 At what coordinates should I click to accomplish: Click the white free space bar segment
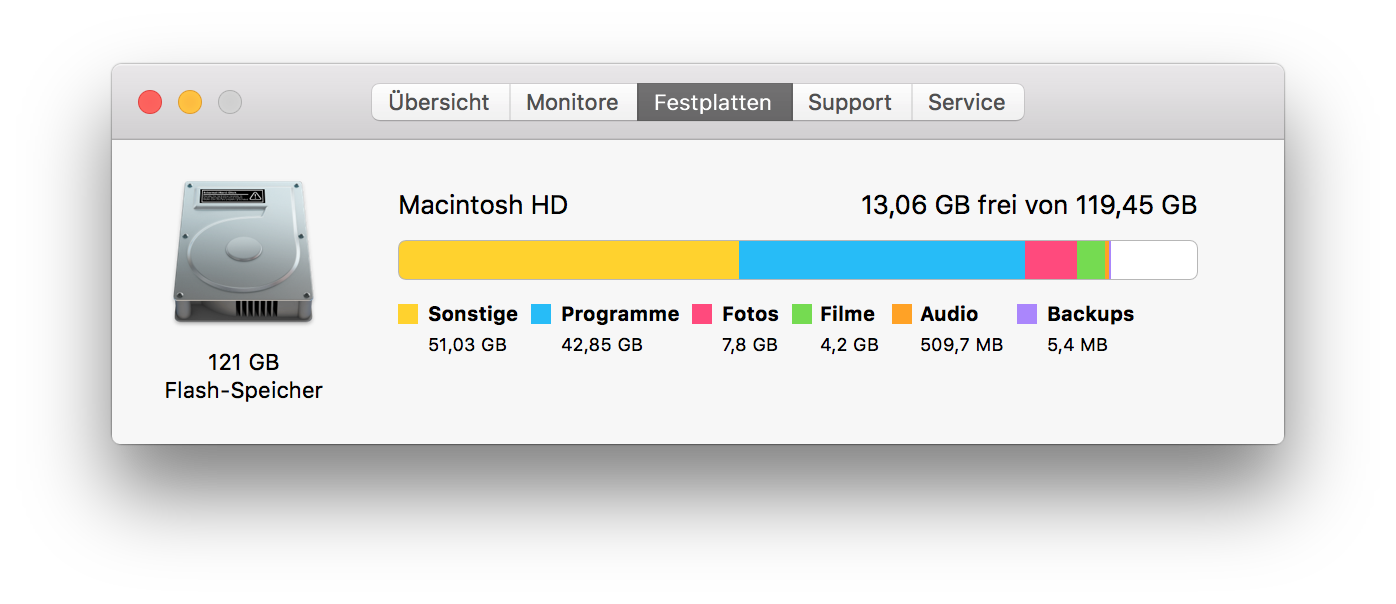point(1153,260)
